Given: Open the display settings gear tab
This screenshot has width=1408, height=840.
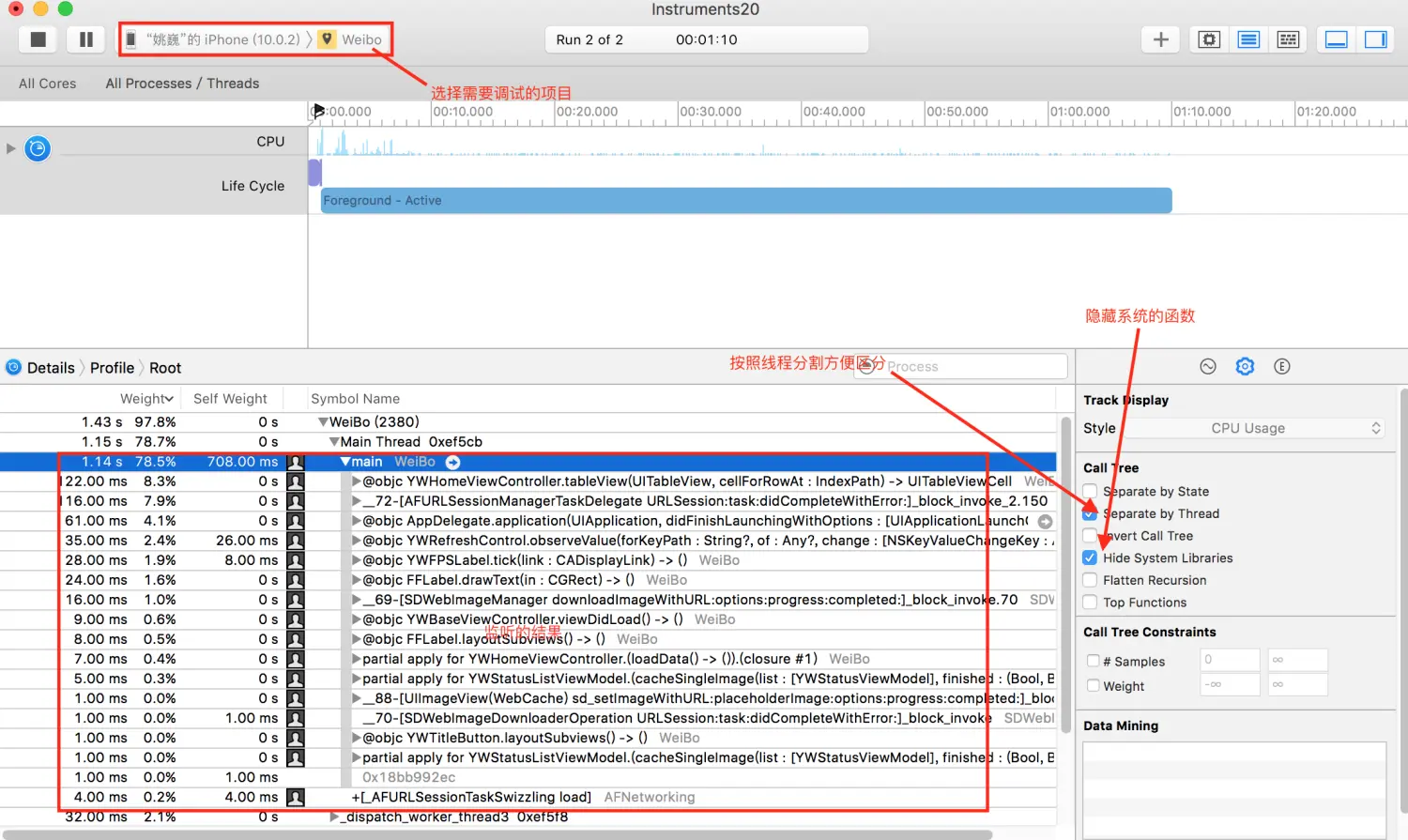Looking at the screenshot, I should tap(1245, 366).
